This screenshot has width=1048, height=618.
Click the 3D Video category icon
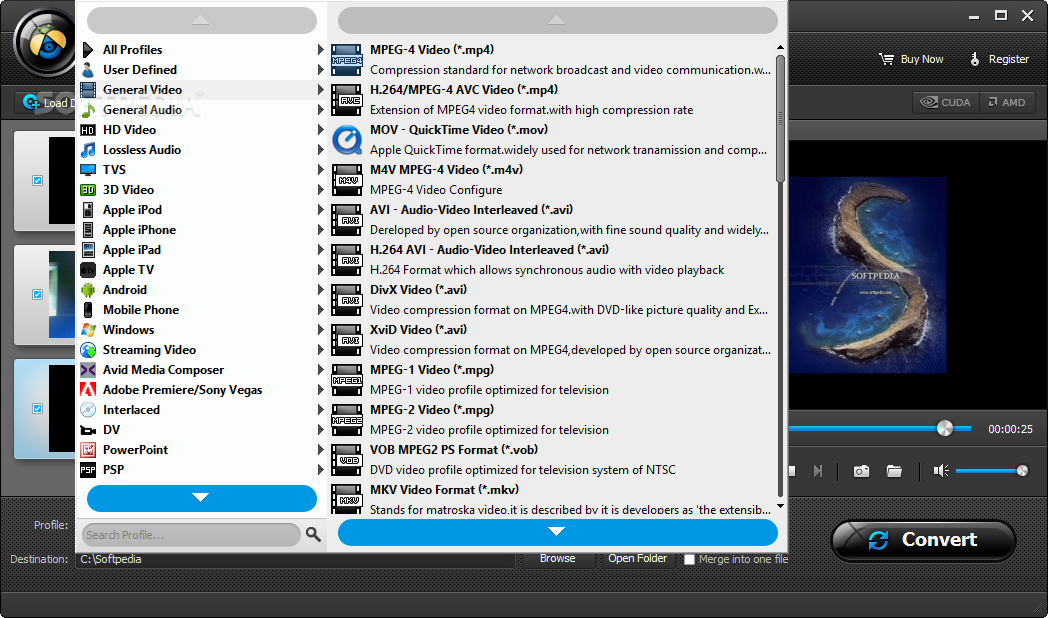coord(88,190)
